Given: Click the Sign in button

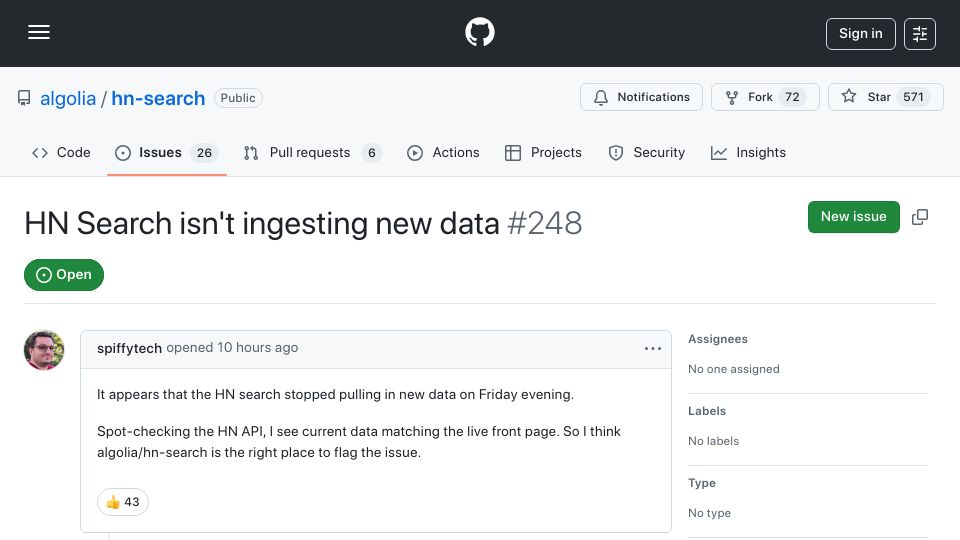Looking at the screenshot, I should click(x=860, y=34).
